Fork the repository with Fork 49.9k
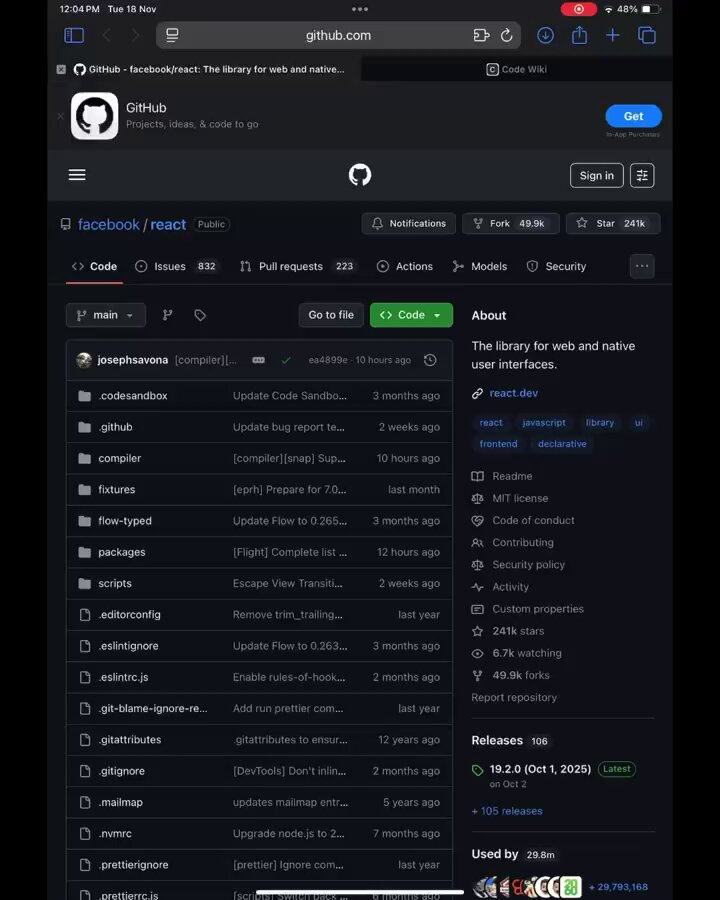The image size is (720, 900). (x=510, y=223)
